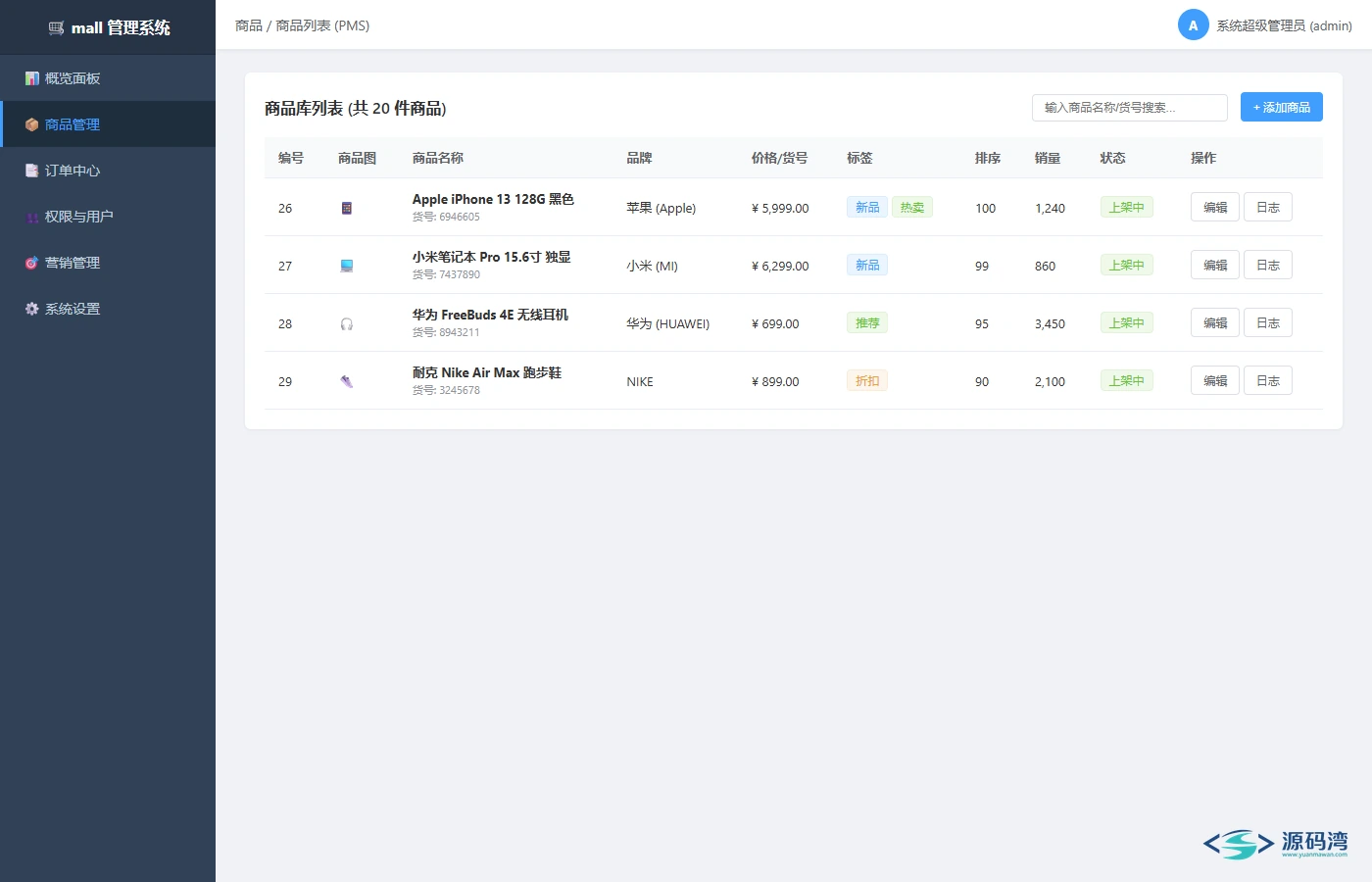The width and height of the screenshot is (1372, 882).
Task: Click 上架中 status for Nike Air Max
Action: click(1127, 380)
